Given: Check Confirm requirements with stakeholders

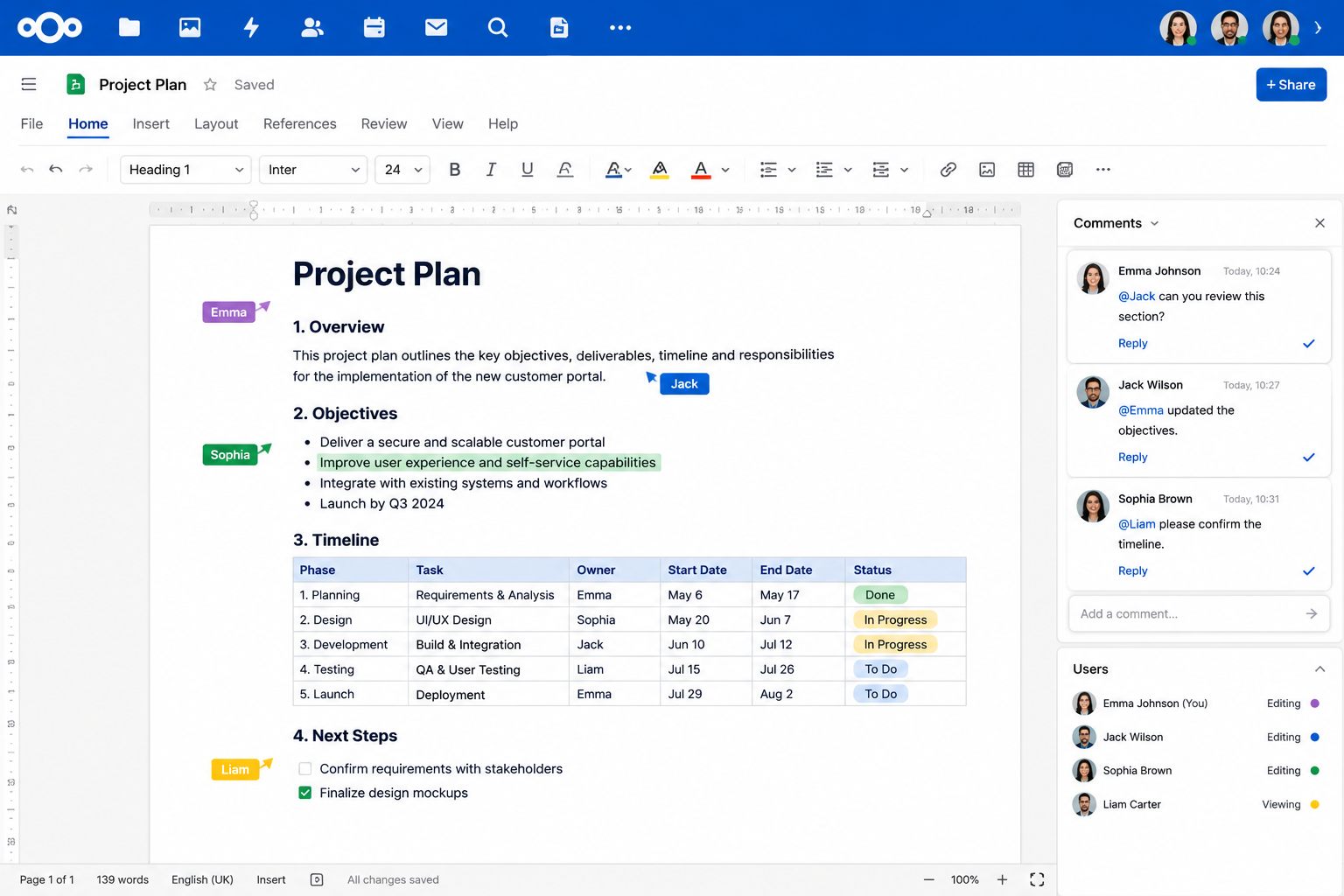Looking at the screenshot, I should pos(305,768).
